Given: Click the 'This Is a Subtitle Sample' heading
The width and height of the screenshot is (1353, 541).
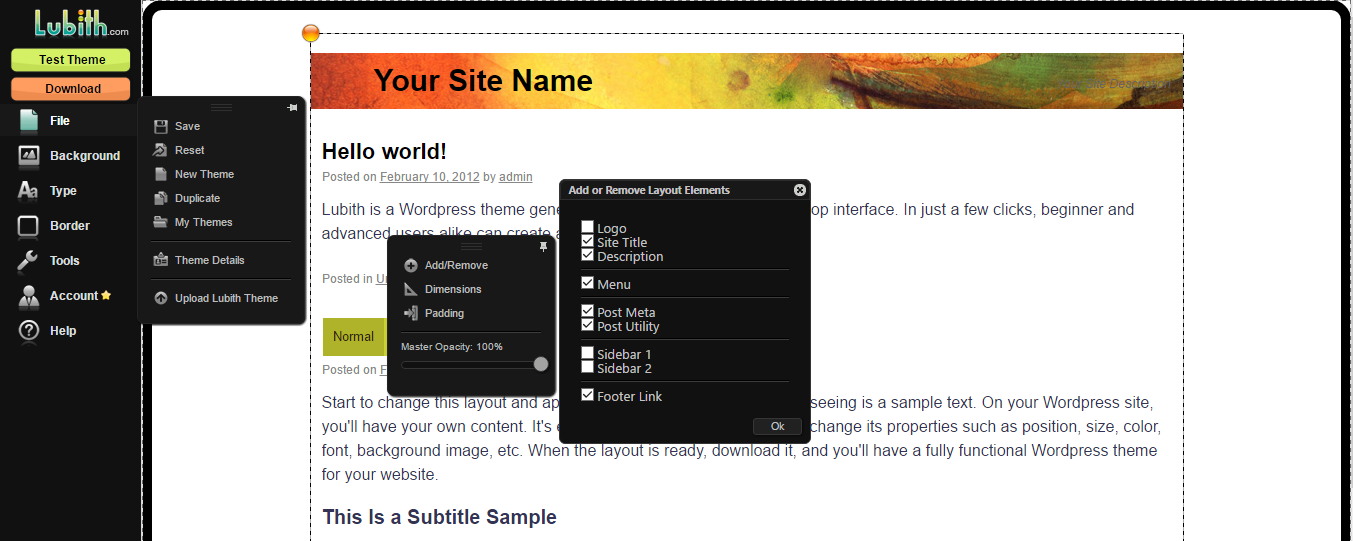Looking at the screenshot, I should (439, 517).
